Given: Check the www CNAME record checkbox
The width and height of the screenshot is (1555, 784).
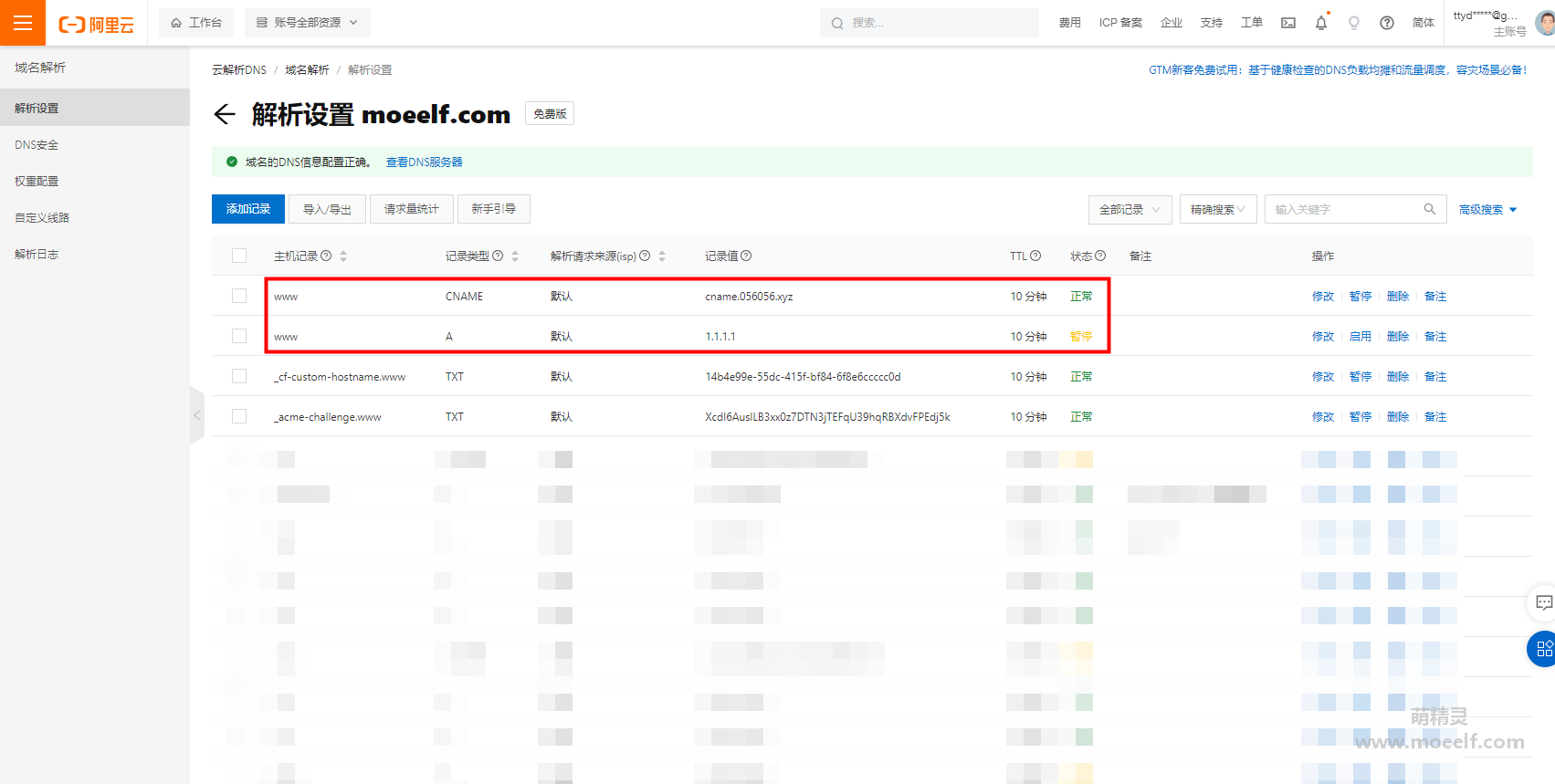Looking at the screenshot, I should click(x=239, y=296).
